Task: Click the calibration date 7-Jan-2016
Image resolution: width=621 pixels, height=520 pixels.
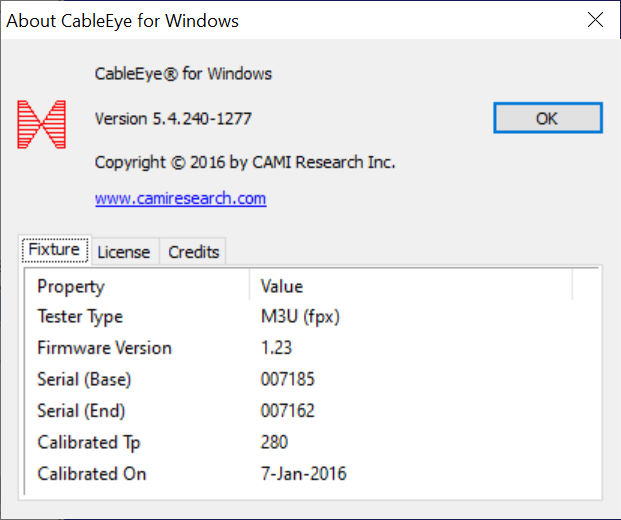Action: (x=304, y=473)
